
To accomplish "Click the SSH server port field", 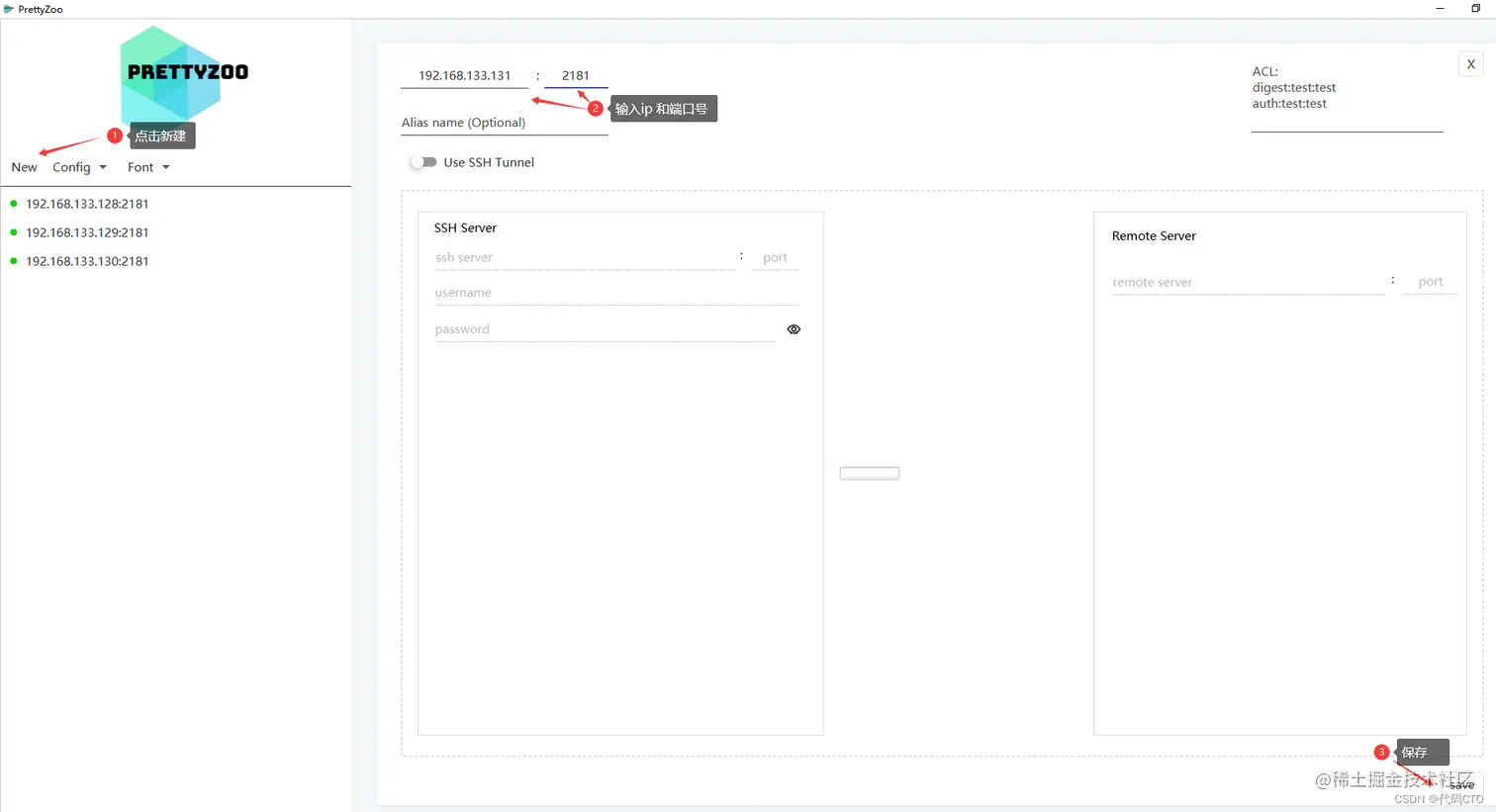I will (775, 258).
